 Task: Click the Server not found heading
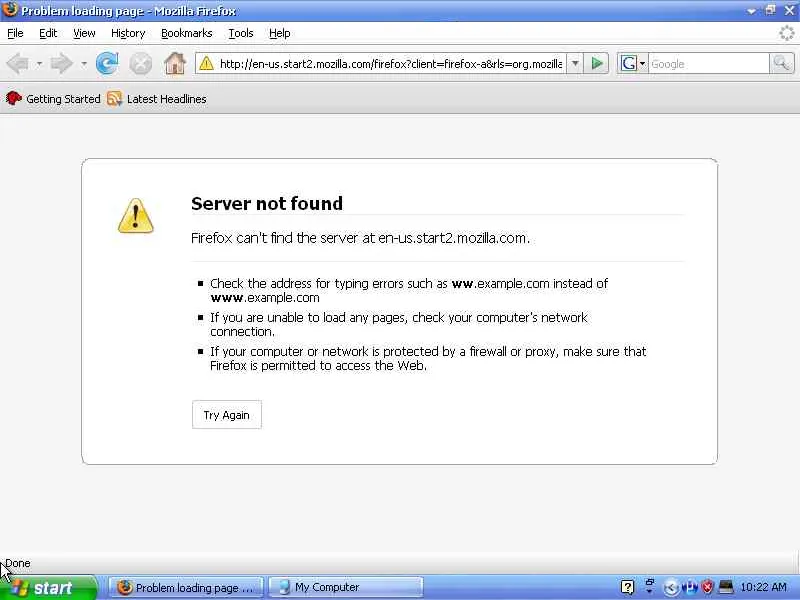click(x=267, y=204)
